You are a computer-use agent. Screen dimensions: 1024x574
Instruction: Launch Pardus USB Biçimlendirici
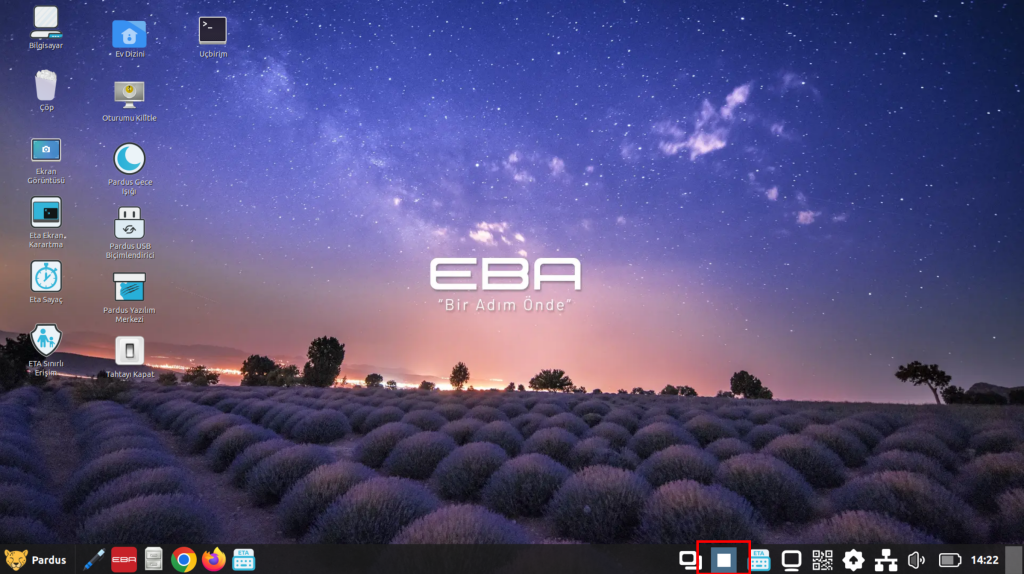pos(129,221)
